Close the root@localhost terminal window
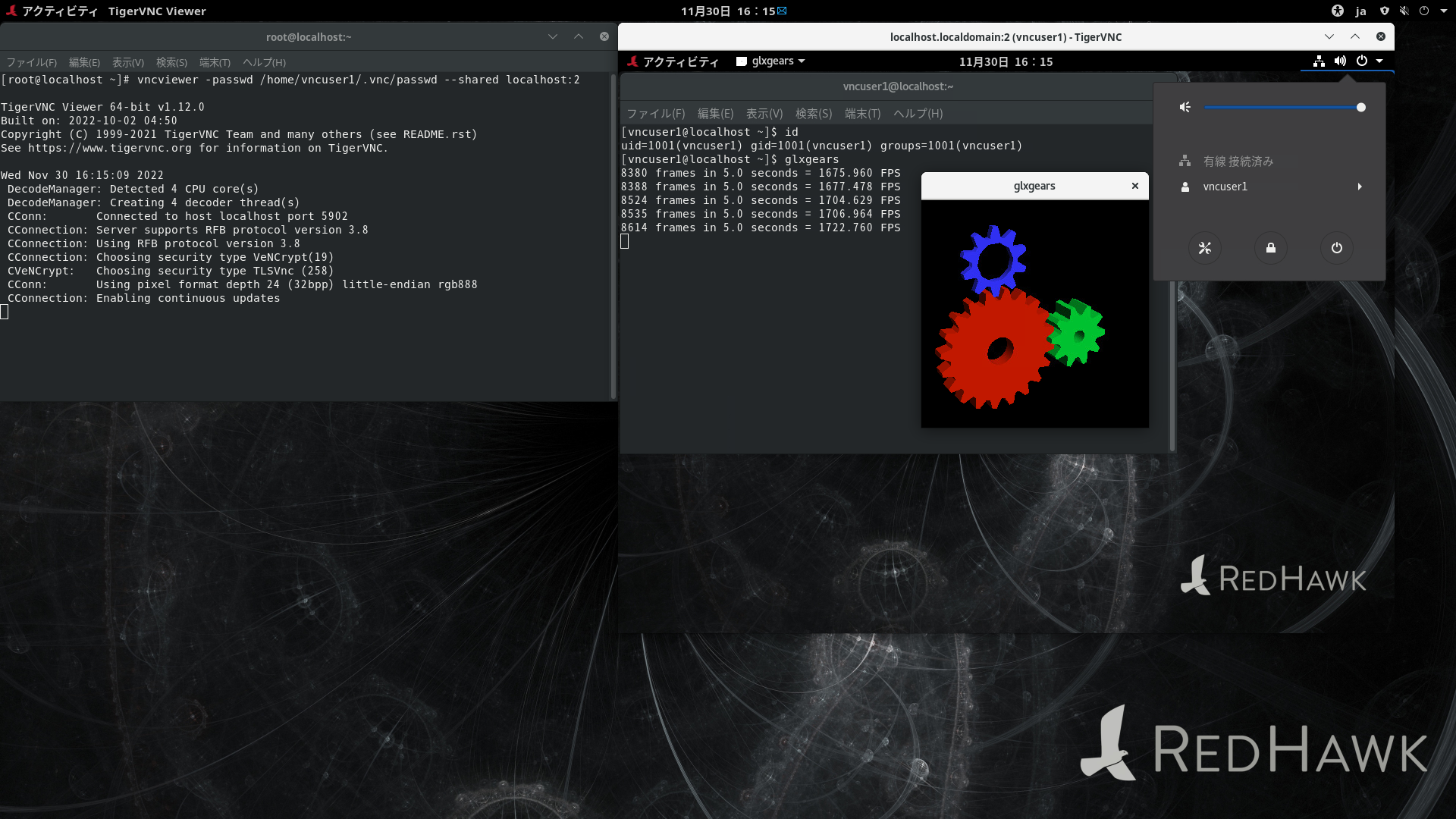 point(604,36)
